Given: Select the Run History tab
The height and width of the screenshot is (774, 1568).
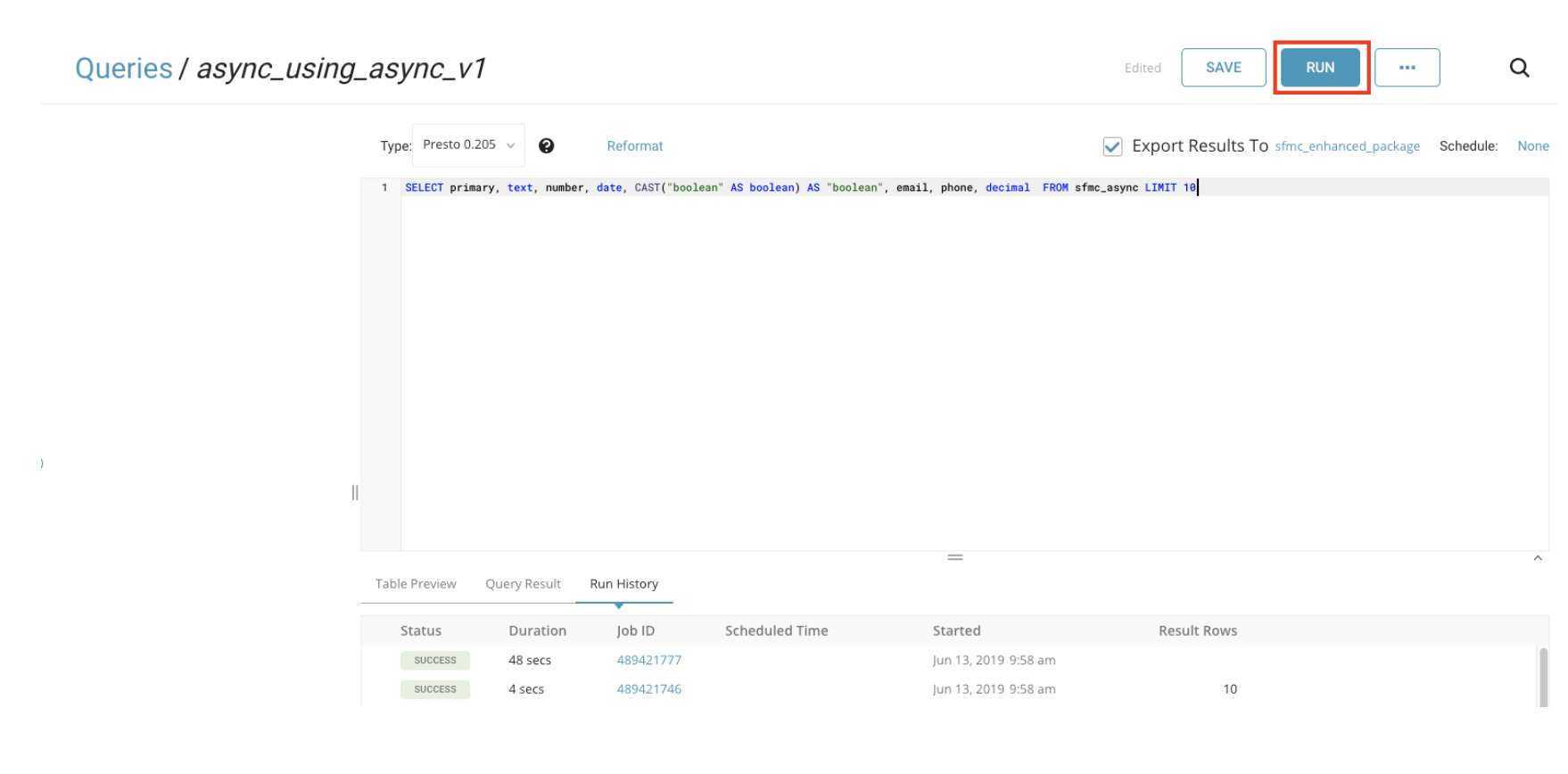Looking at the screenshot, I should tap(623, 584).
